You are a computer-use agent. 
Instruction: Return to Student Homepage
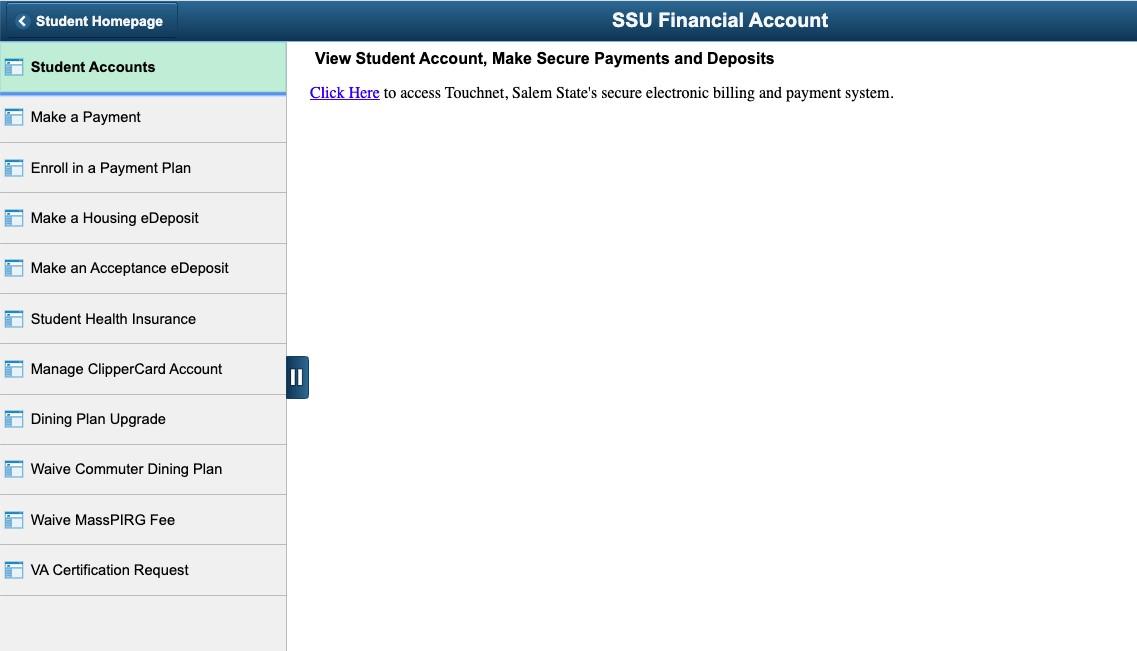pos(91,21)
